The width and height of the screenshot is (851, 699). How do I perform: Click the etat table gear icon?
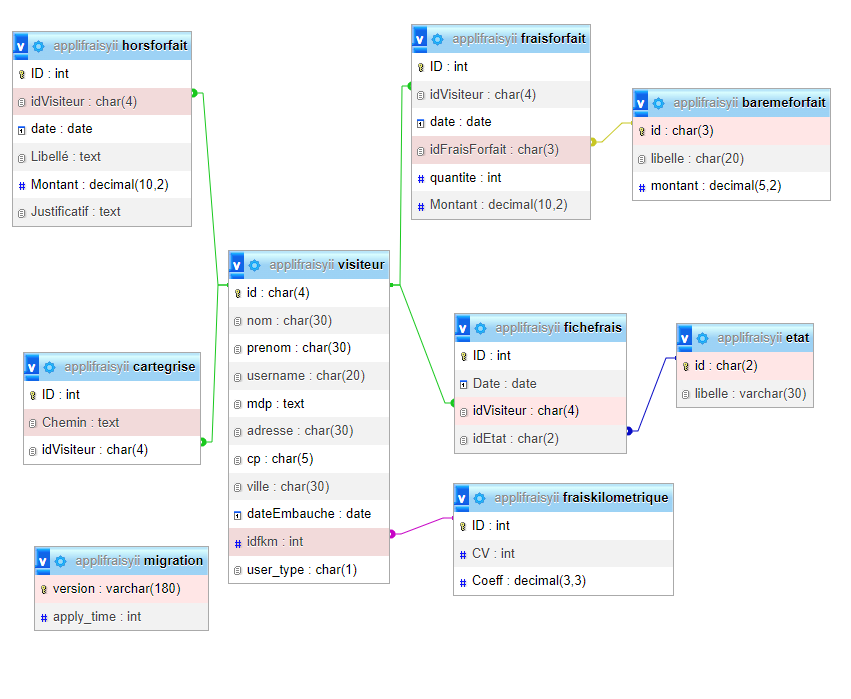702,338
